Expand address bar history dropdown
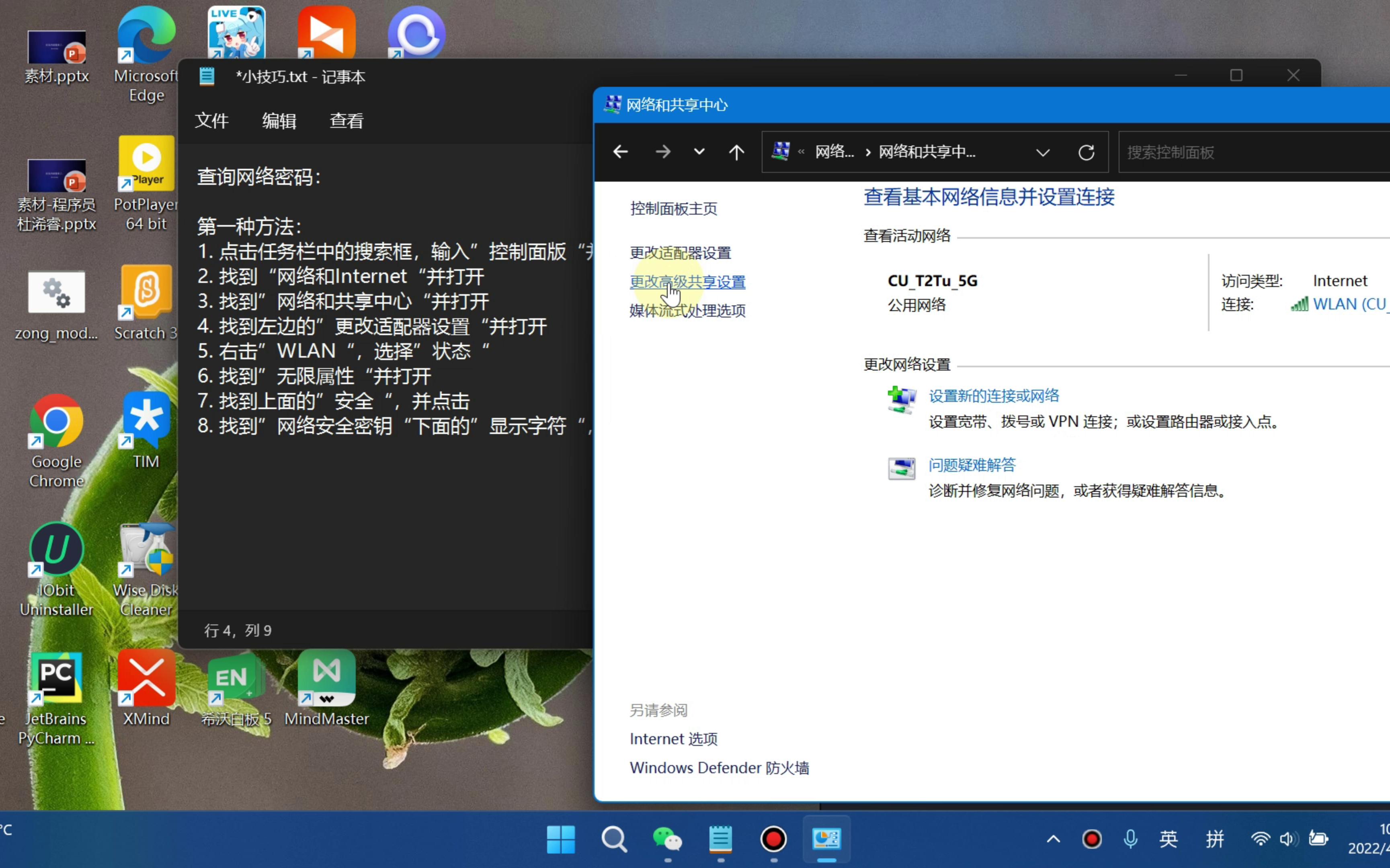 1043,153
